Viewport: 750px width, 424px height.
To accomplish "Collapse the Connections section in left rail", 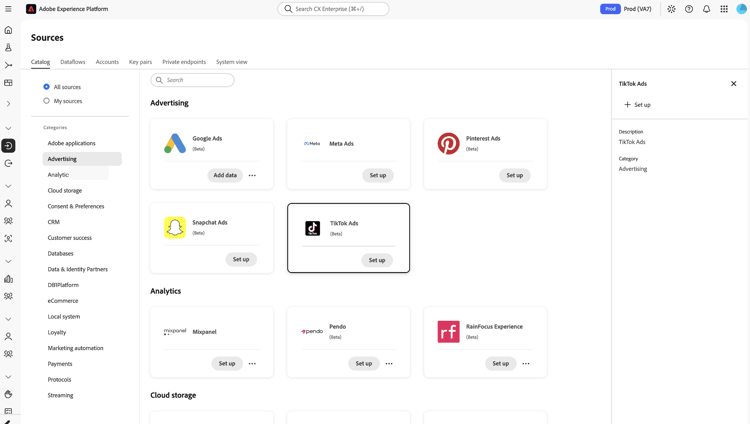I will coord(8,128).
